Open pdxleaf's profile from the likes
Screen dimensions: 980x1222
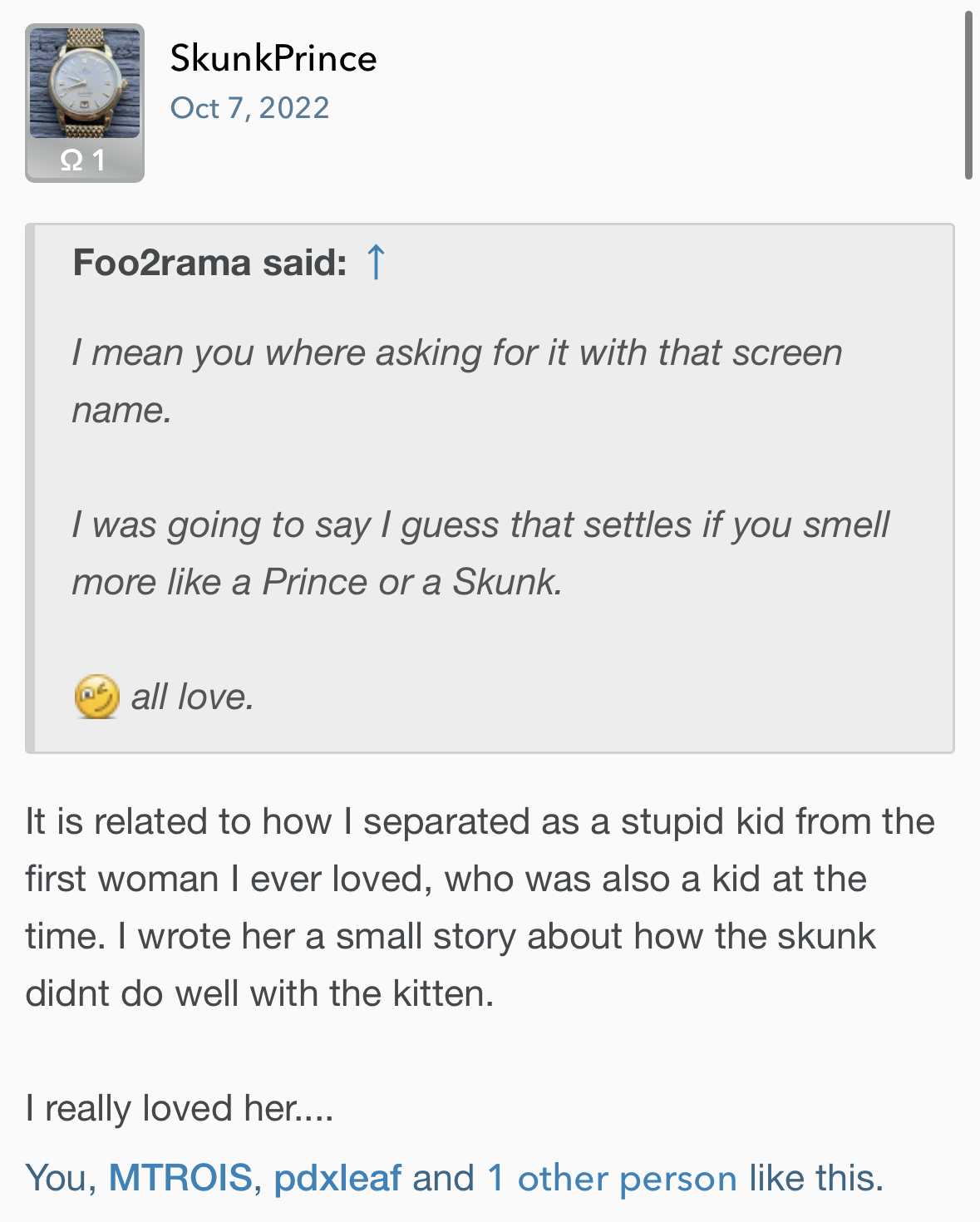[337, 1178]
